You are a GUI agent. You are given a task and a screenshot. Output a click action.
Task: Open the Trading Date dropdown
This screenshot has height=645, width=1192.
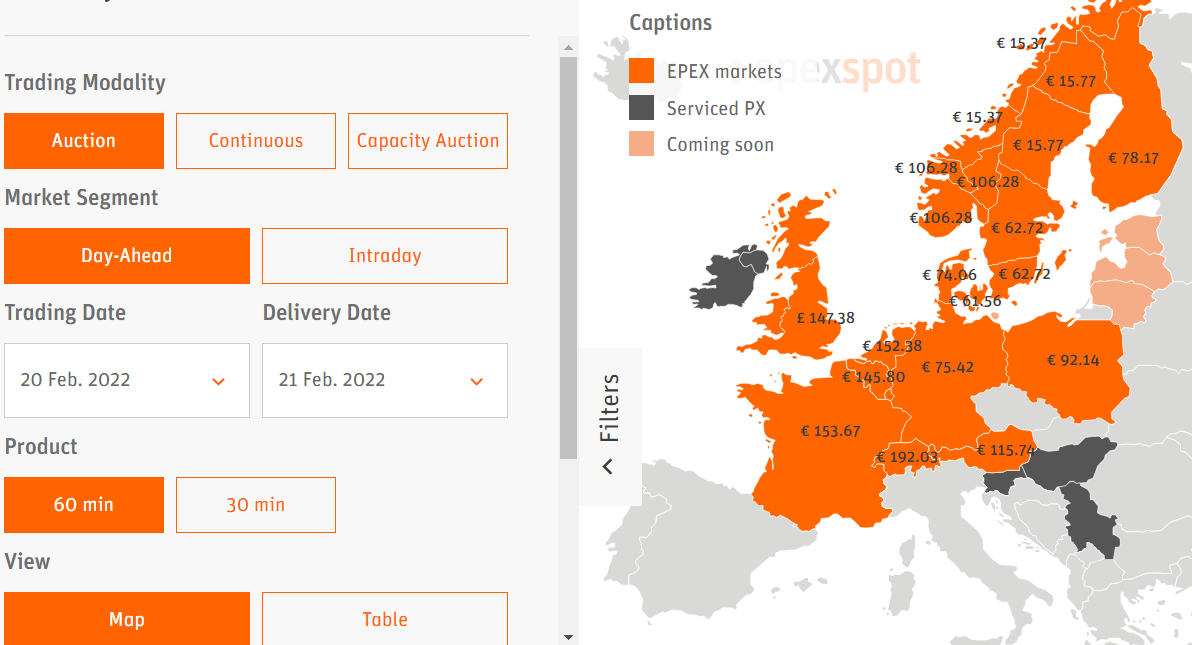(x=127, y=380)
